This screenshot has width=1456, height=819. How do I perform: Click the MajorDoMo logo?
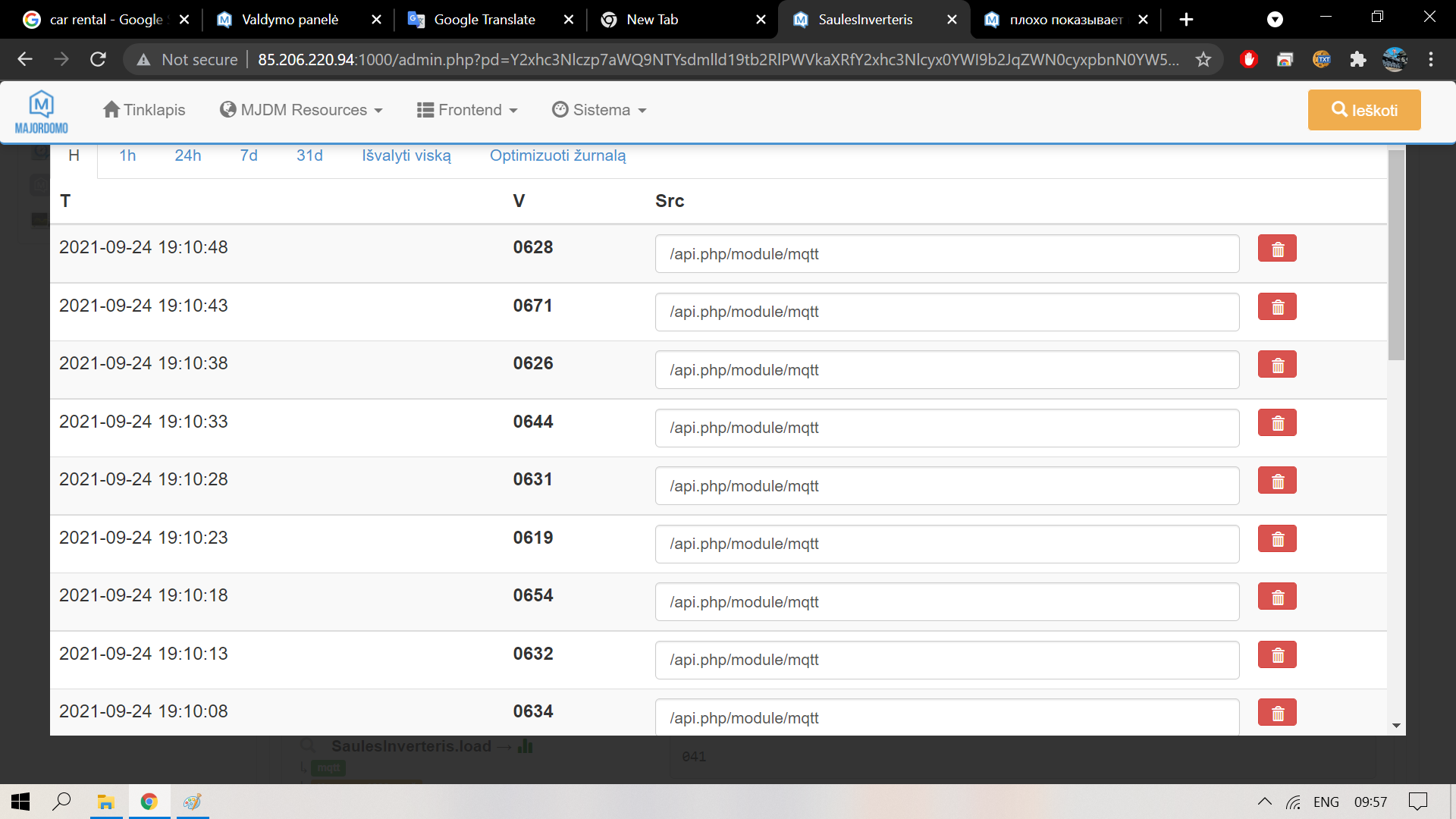pos(42,111)
